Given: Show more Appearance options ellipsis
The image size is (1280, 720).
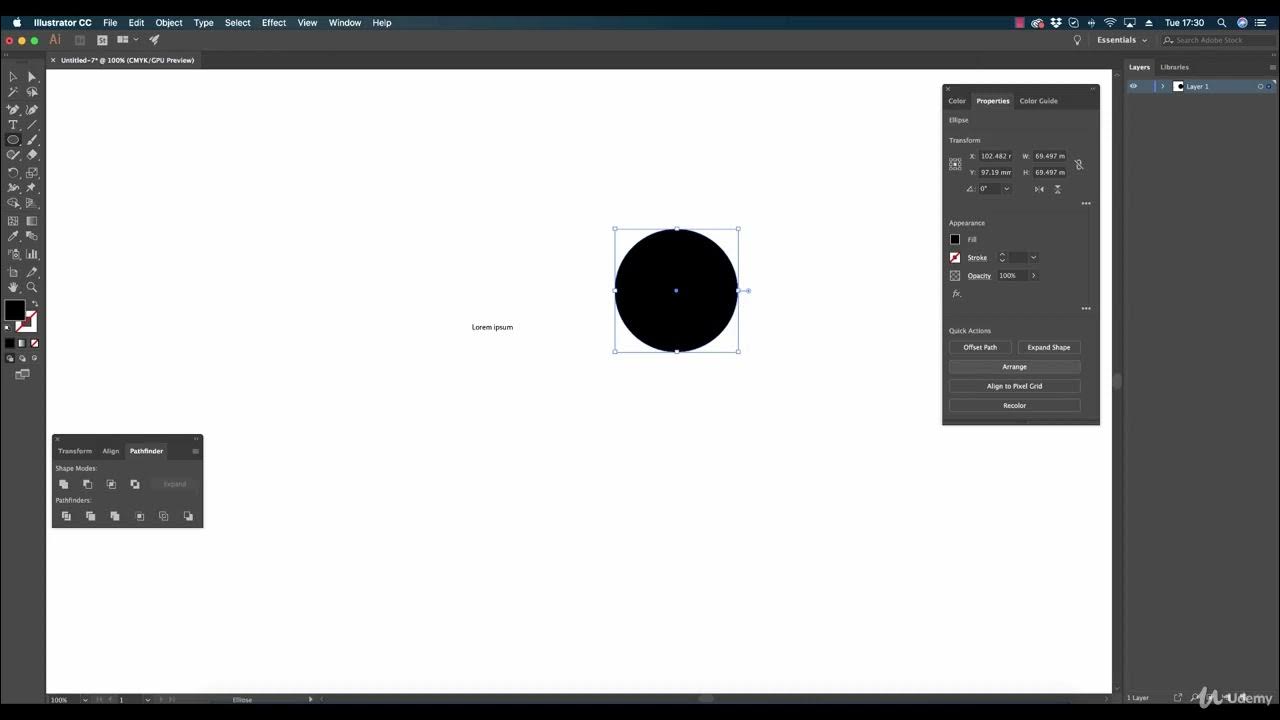Looking at the screenshot, I should pos(1086,309).
